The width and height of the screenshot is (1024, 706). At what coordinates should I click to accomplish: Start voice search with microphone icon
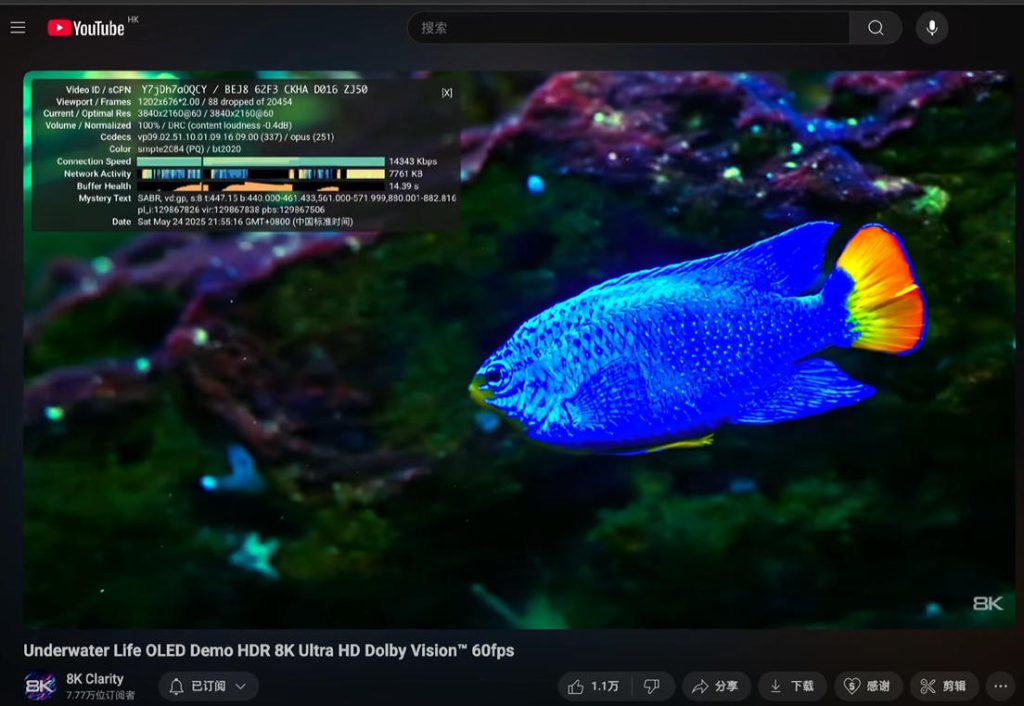[x=932, y=28]
